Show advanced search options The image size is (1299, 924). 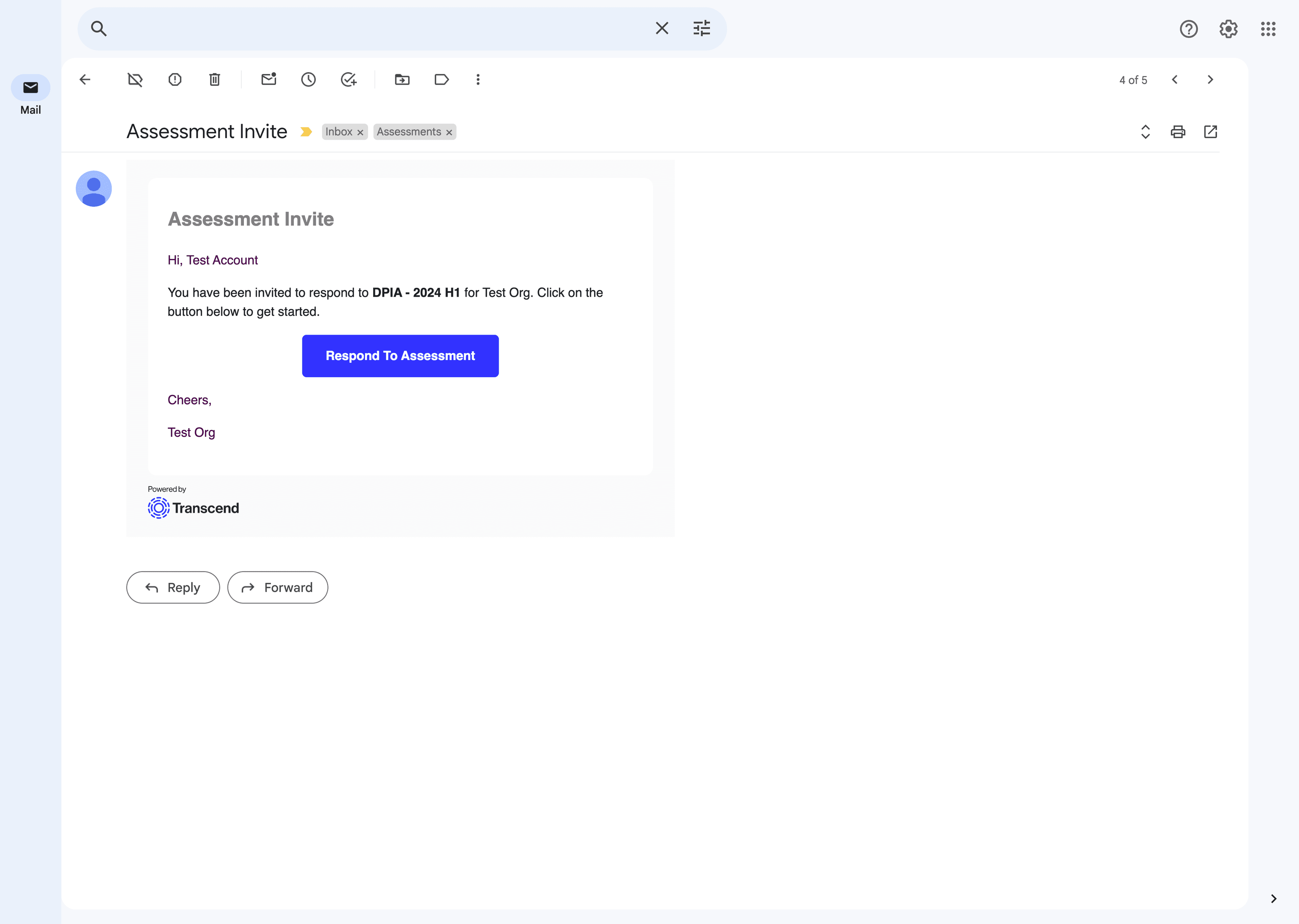click(x=701, y=28)
